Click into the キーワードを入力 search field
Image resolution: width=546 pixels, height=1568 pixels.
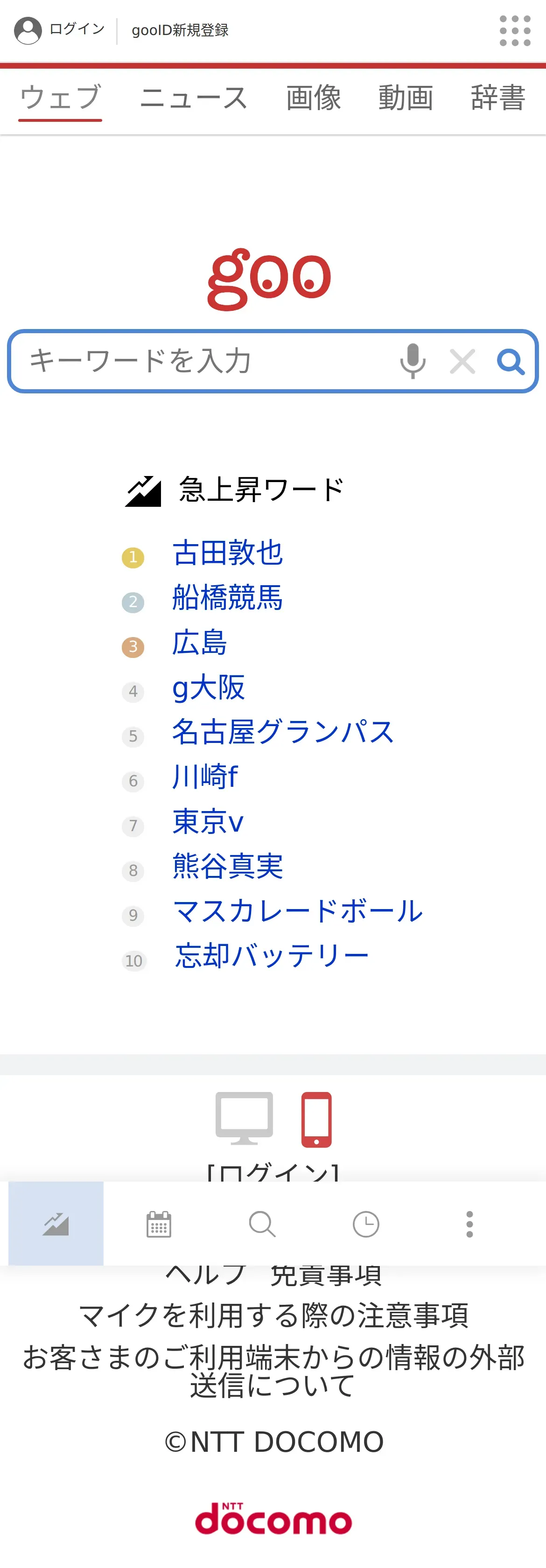[201, 361]
